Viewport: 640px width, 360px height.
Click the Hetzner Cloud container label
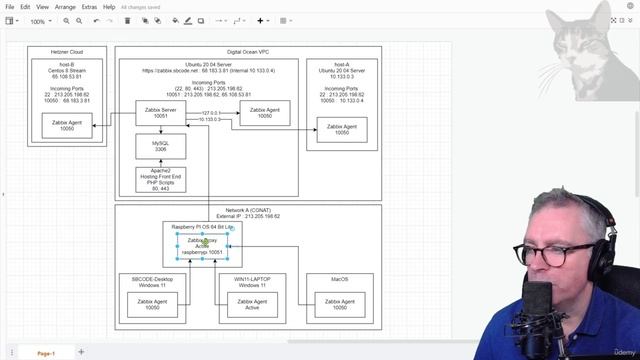pos(67,52)
